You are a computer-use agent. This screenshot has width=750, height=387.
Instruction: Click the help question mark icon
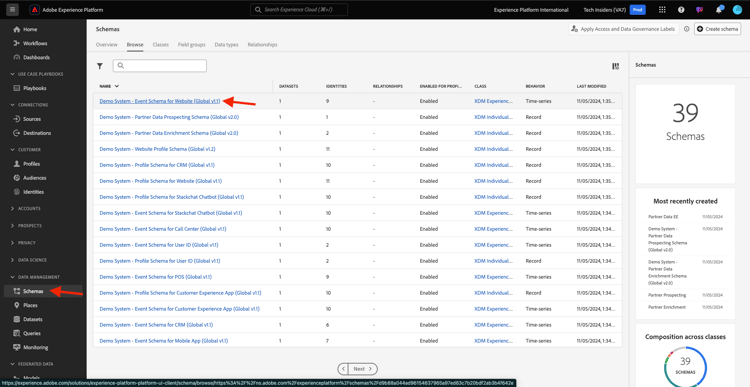click(x=681, y=10)
